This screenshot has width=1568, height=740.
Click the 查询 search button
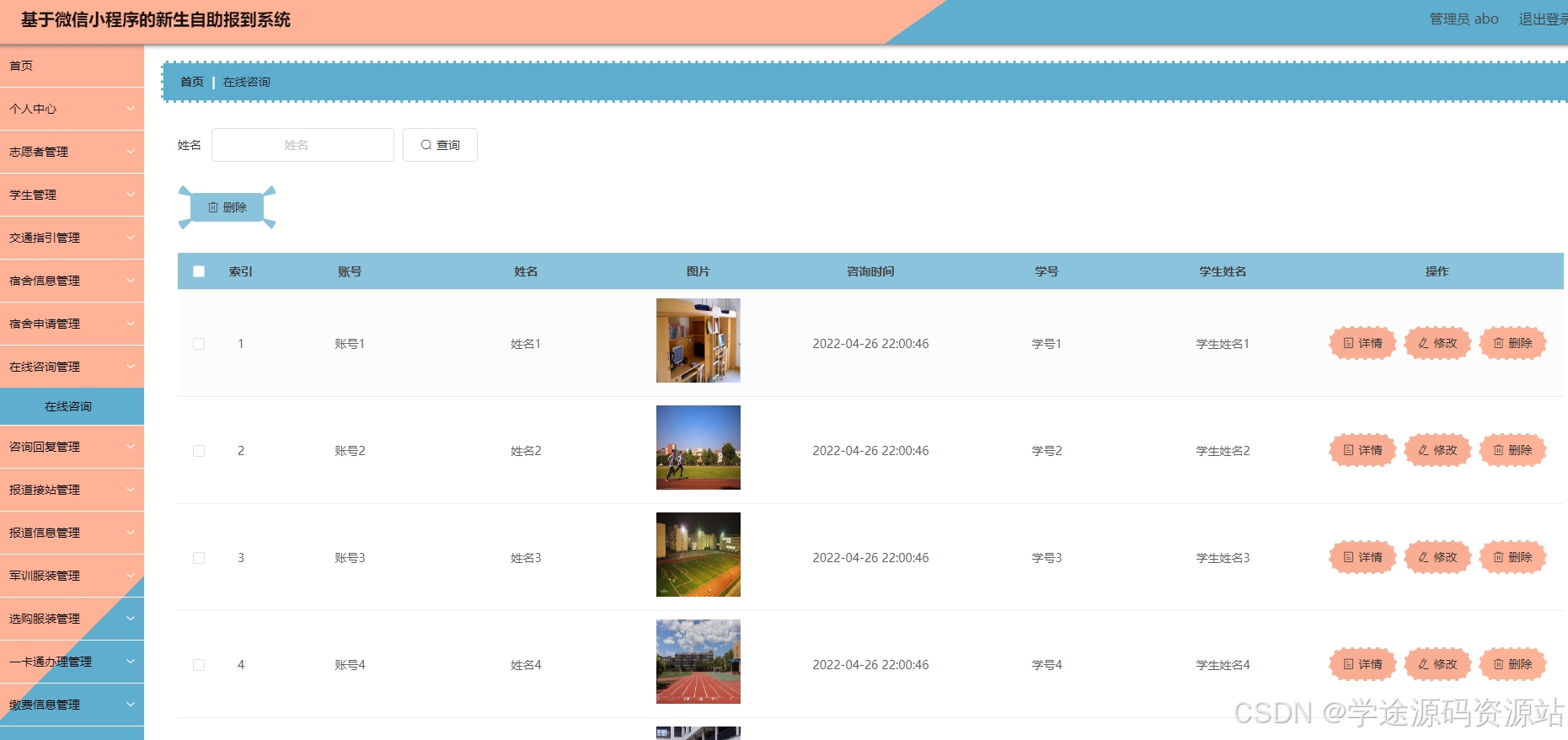point(440,145)
